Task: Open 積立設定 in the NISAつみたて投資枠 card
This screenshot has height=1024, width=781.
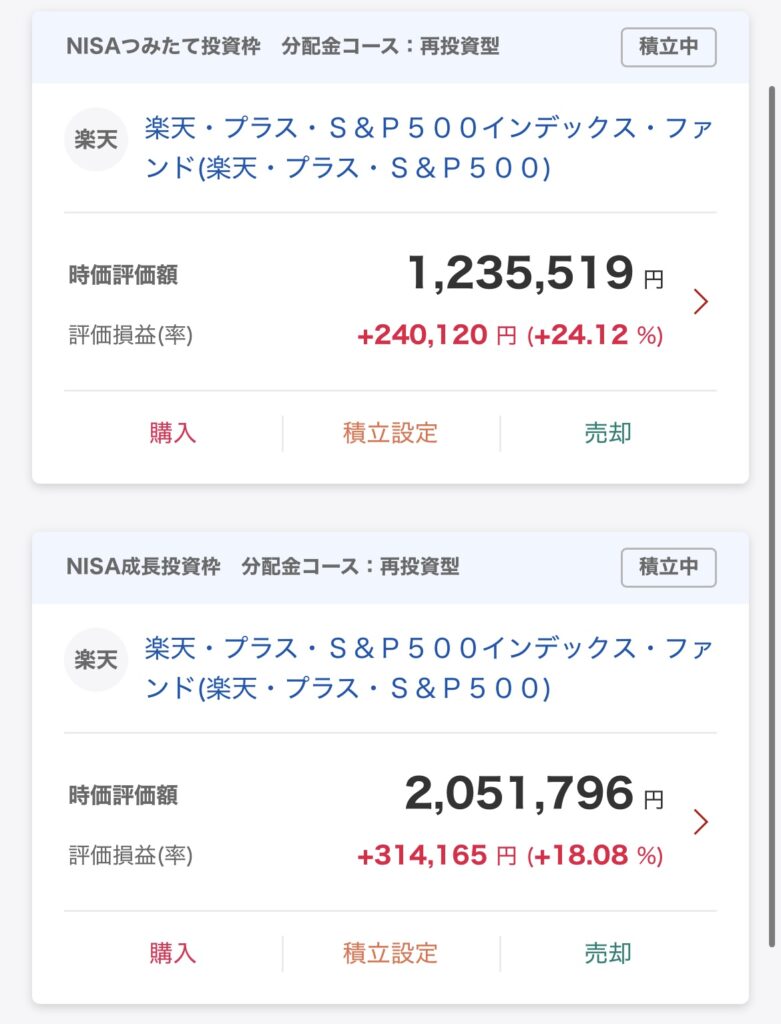Action: [390, 433]
